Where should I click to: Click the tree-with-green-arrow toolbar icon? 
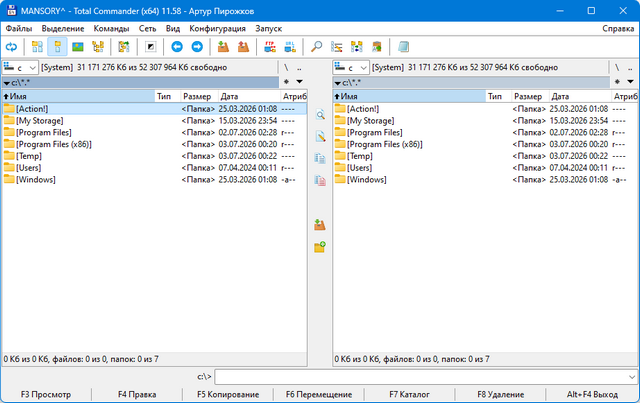click(x=124, y=47)
